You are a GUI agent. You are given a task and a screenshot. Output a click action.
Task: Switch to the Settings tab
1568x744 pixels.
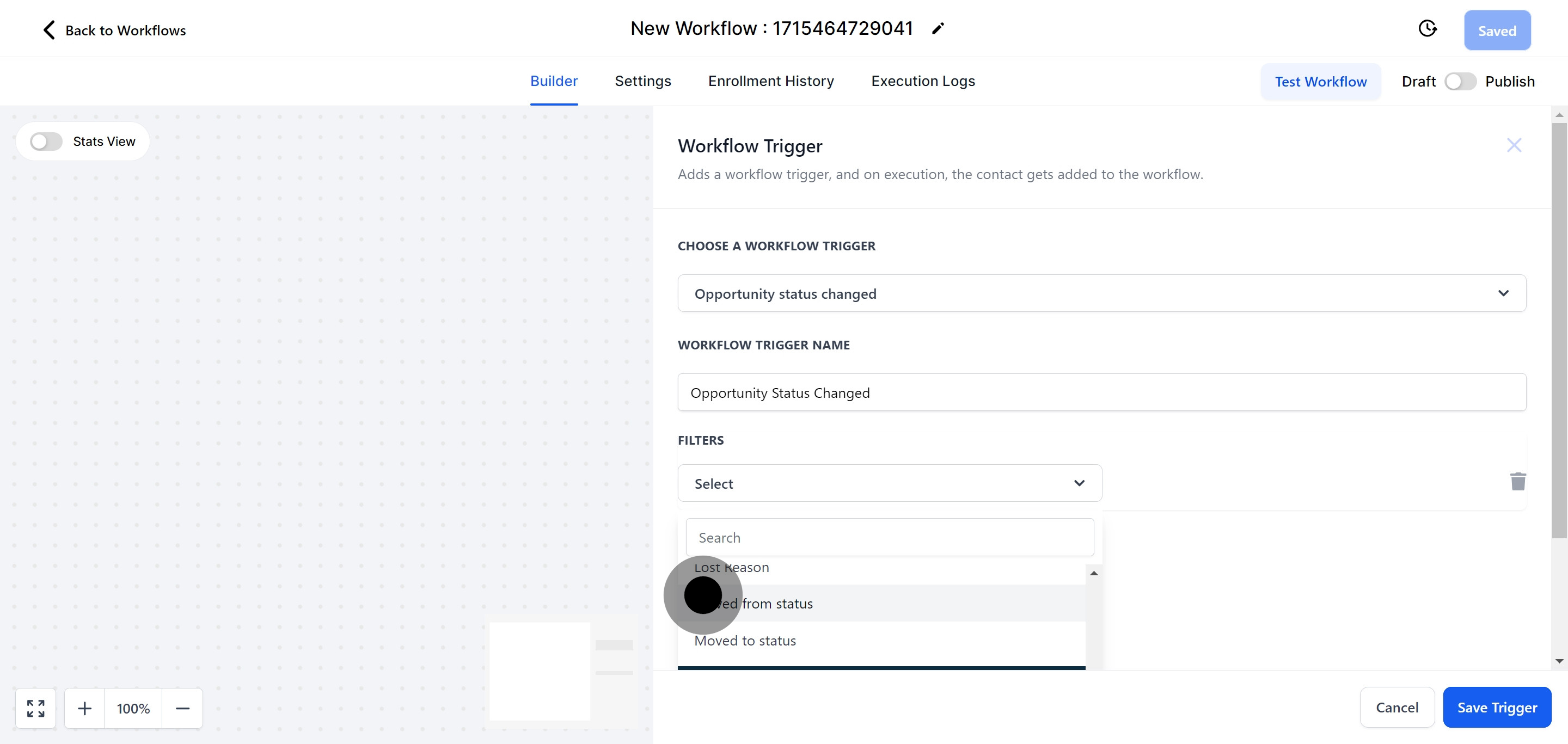point(642,81)
